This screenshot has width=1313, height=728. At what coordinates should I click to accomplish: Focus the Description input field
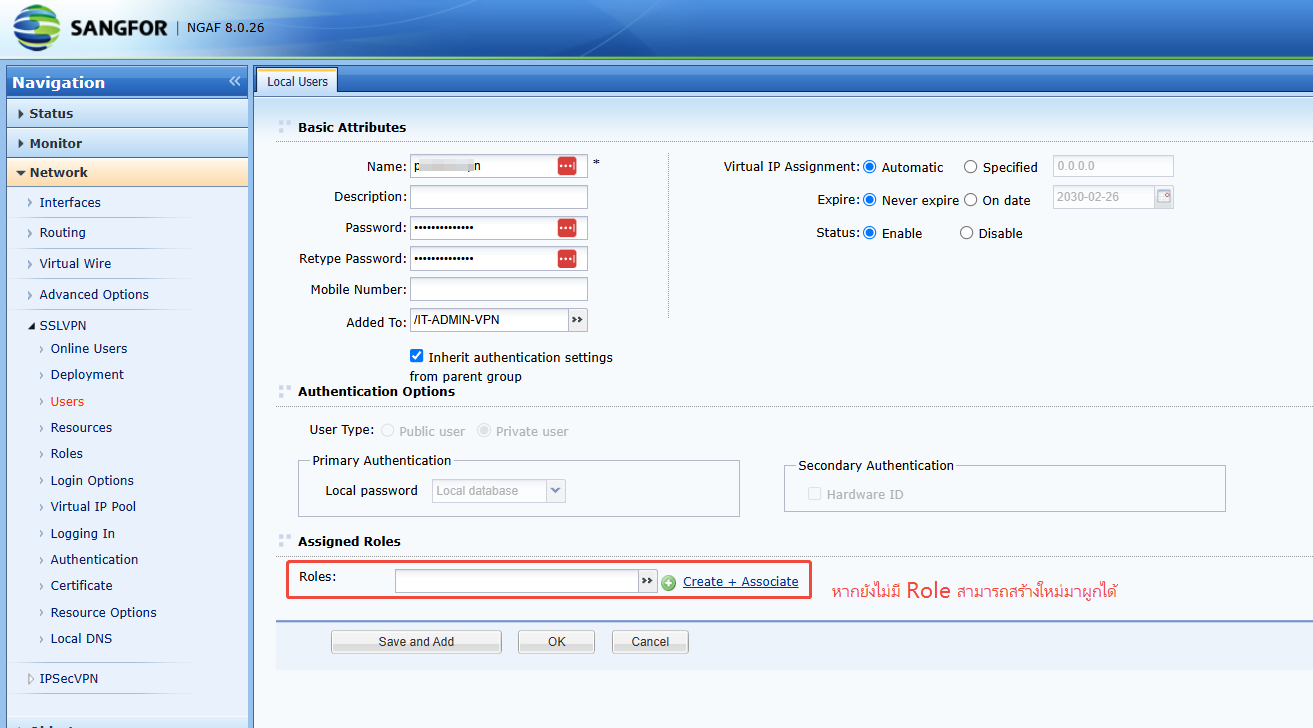coord(499,197)
